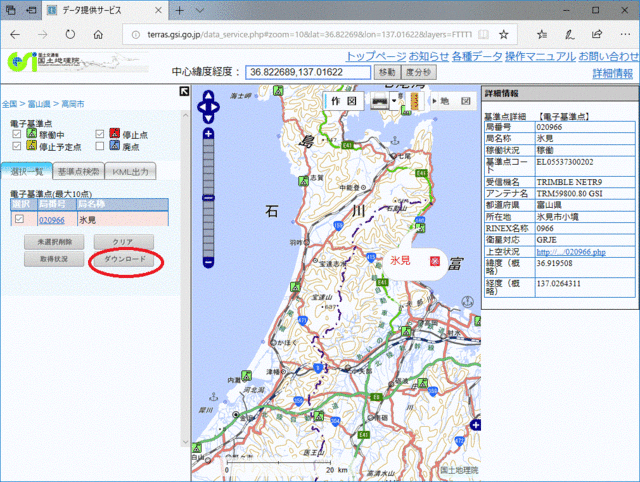Click the station marker near 志賀
The width and height of the screenshot is (640, 482).
tap(303, 180)
